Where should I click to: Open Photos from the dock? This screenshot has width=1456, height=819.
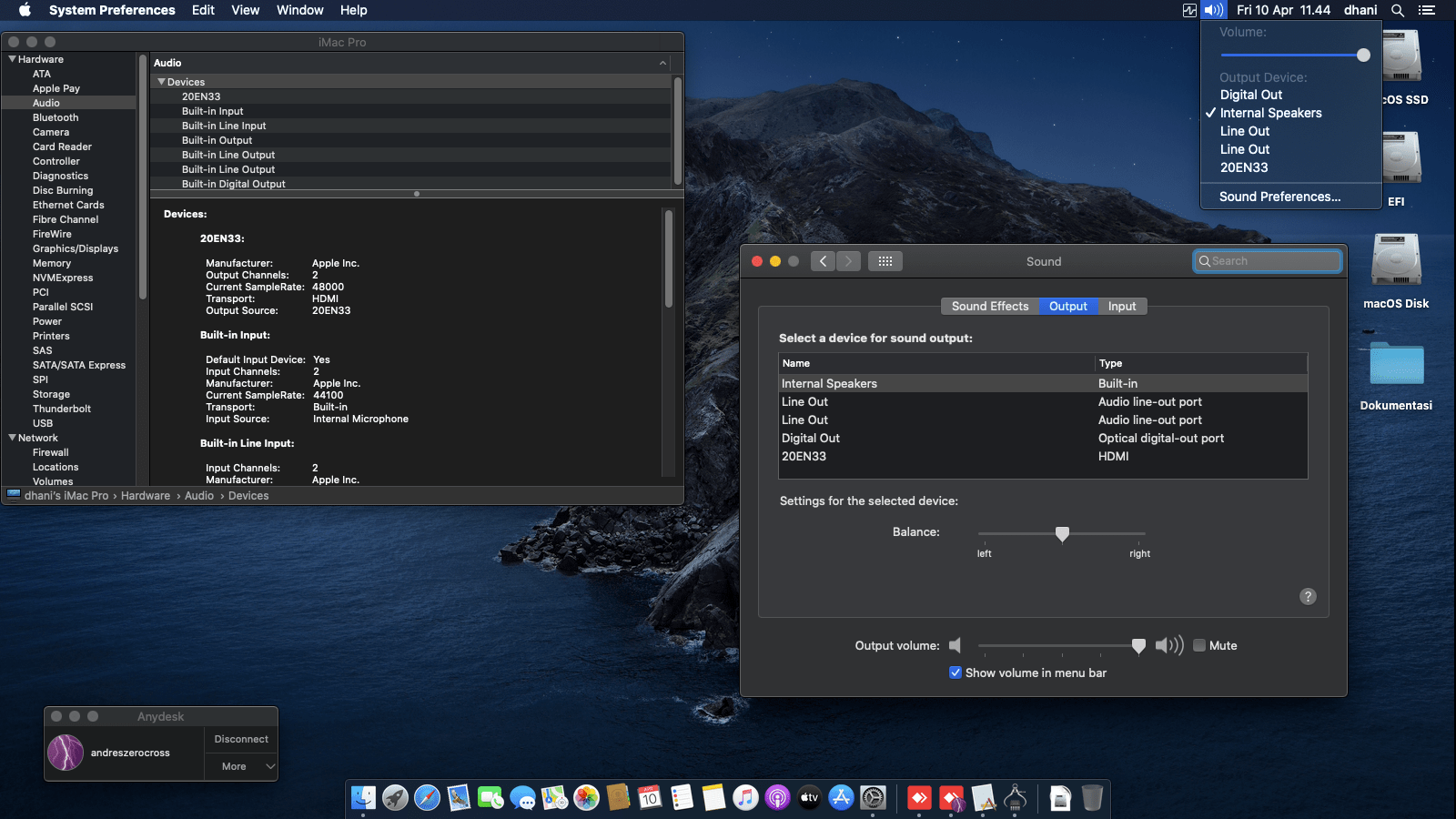coord(586,798)
